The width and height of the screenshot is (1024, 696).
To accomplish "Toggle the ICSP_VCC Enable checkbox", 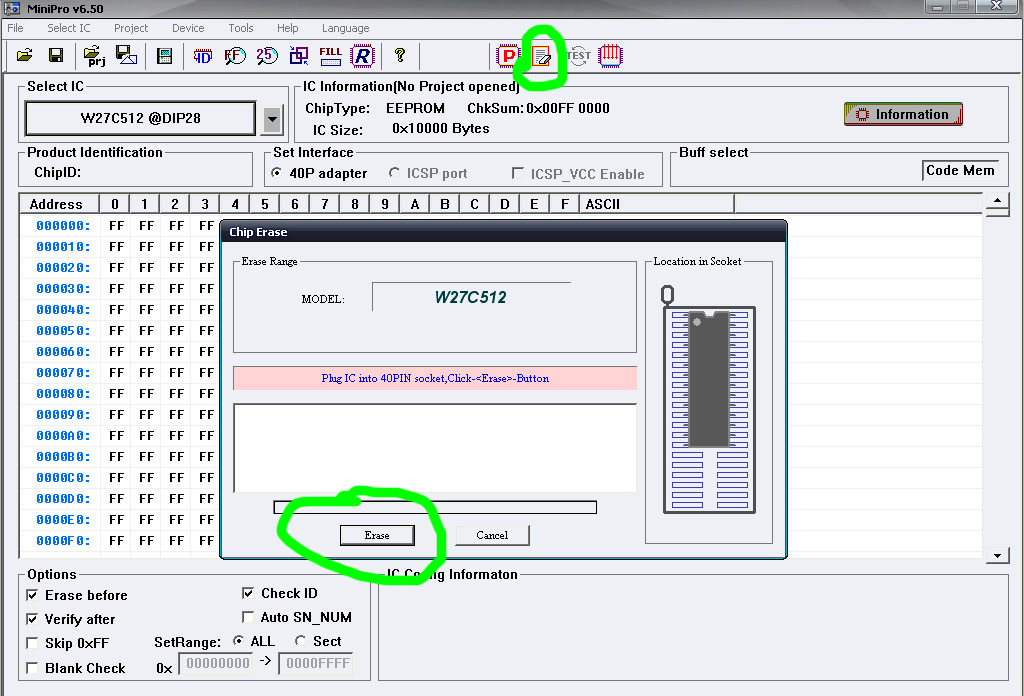I will [518, 173].
